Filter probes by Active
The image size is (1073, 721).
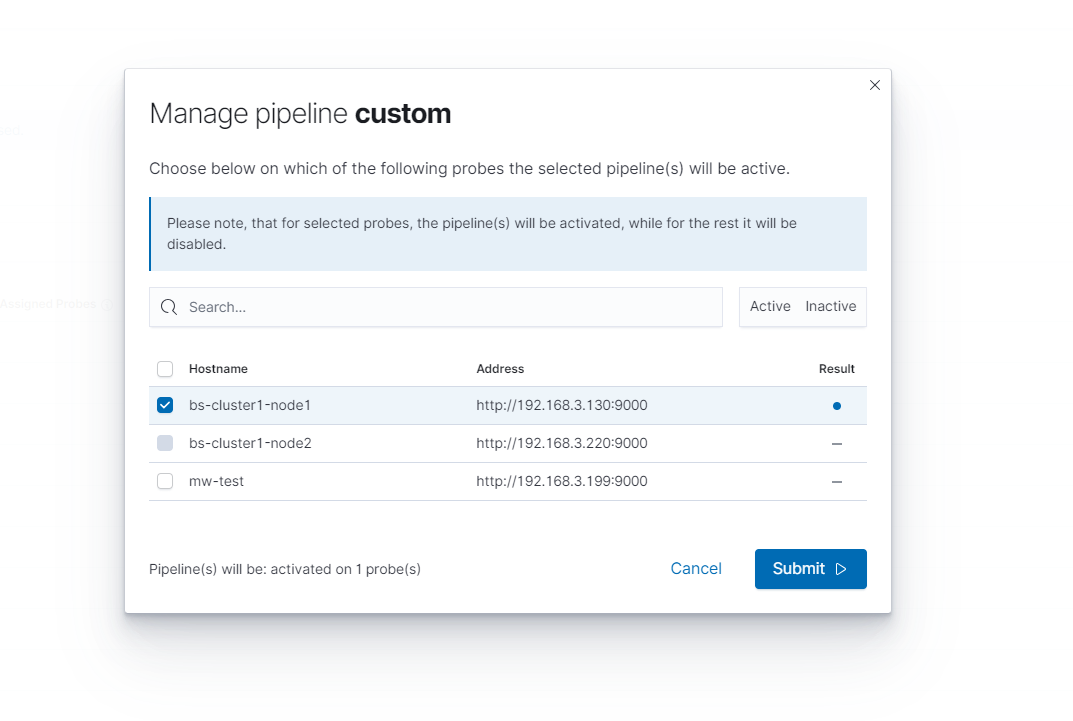click(770, 307)
